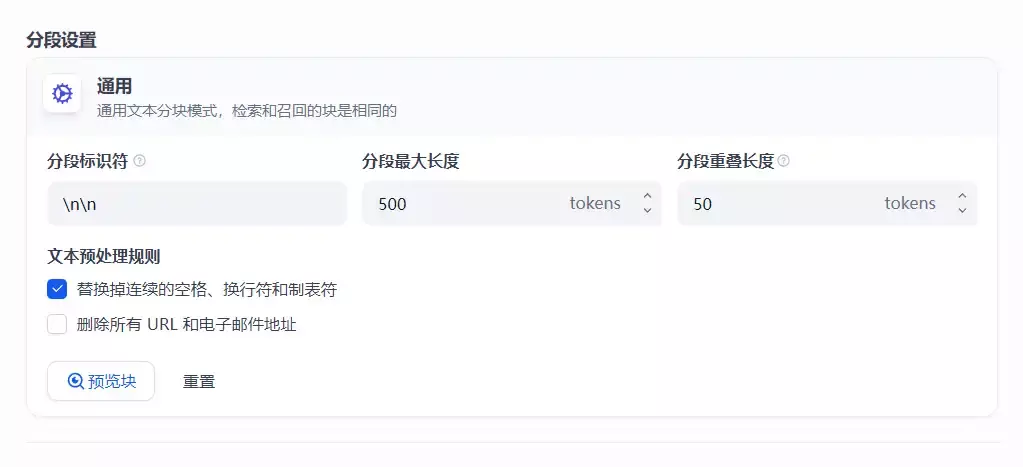The image size is (1023, 467).
Task: Increase 分段最大长度 with the up arrow
Action: [647, 197]
